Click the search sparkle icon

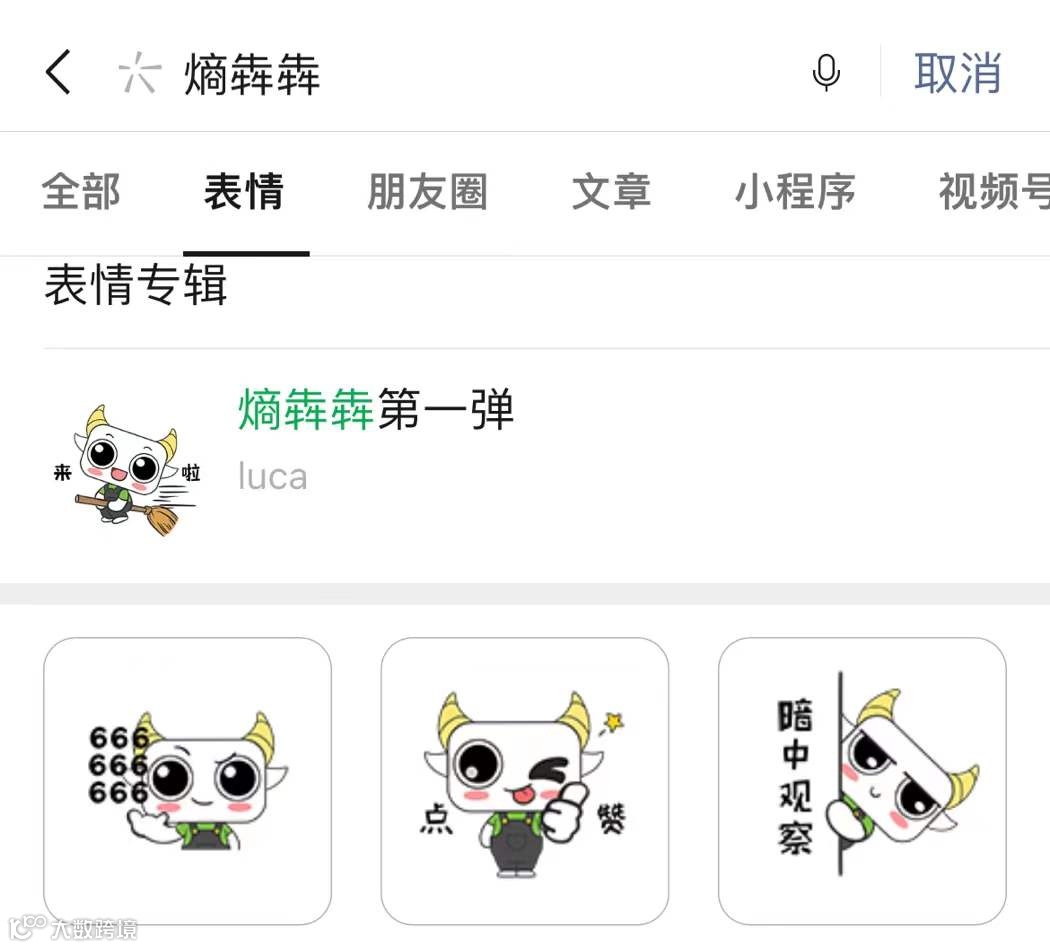tap(139, 72)
